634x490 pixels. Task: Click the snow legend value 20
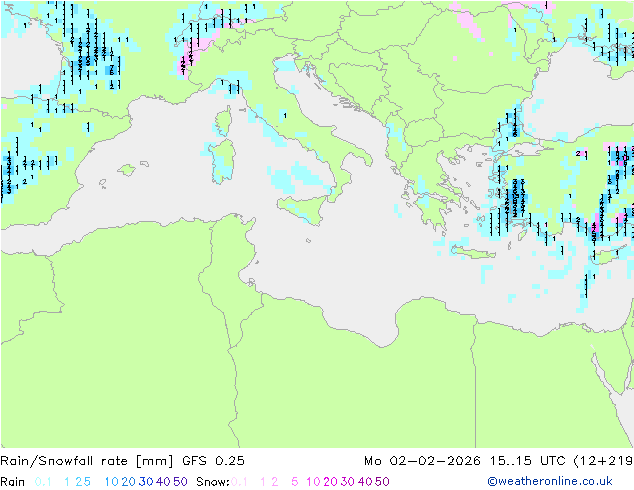pos(330,482)
